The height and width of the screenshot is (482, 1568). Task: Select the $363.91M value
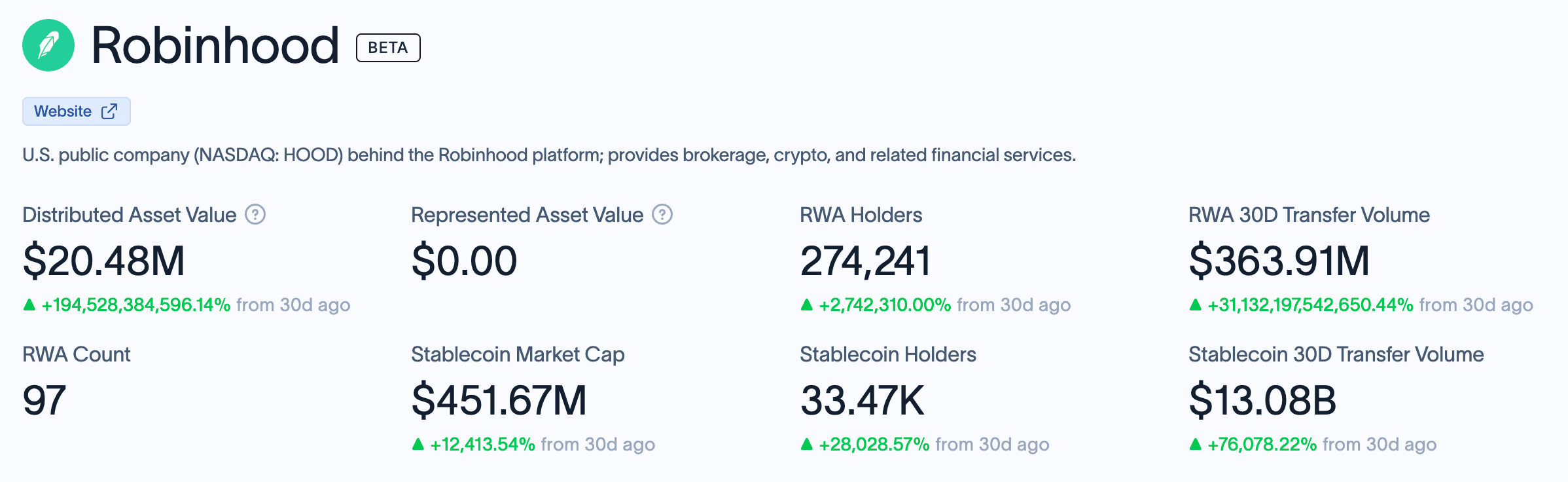1279,261
